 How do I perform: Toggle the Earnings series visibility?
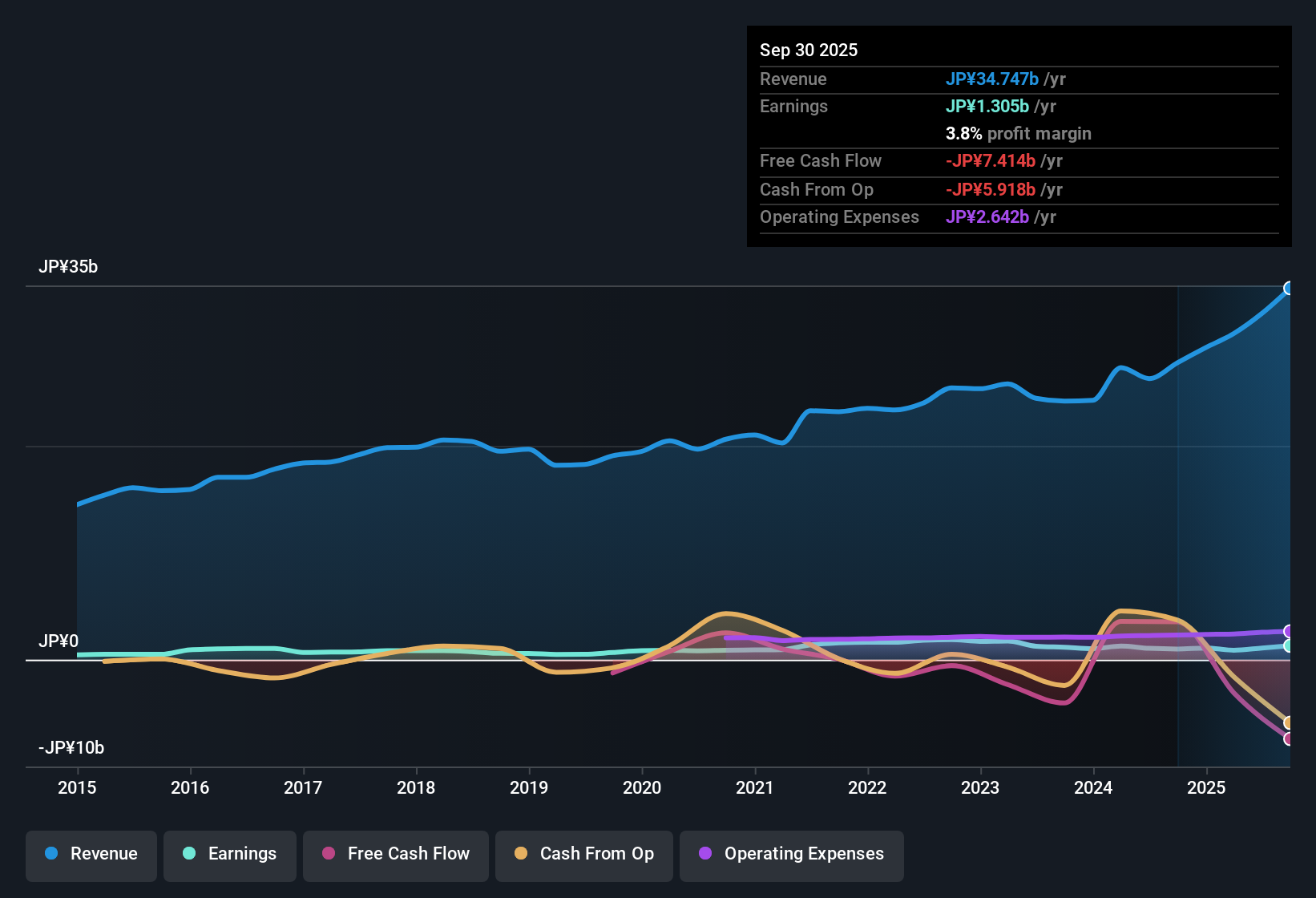tap(229, 855)
